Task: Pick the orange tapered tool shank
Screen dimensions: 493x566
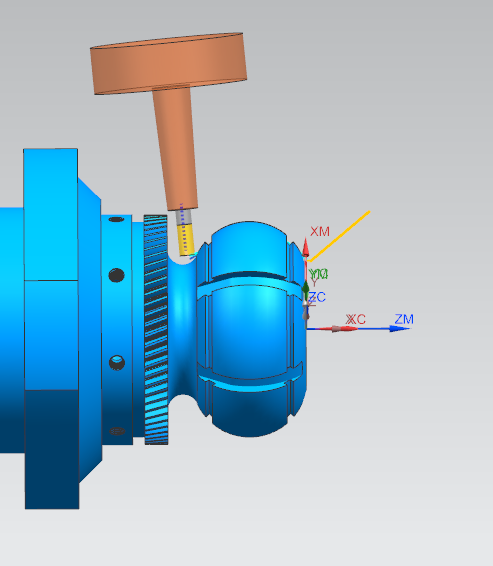Action: (175, 148)
